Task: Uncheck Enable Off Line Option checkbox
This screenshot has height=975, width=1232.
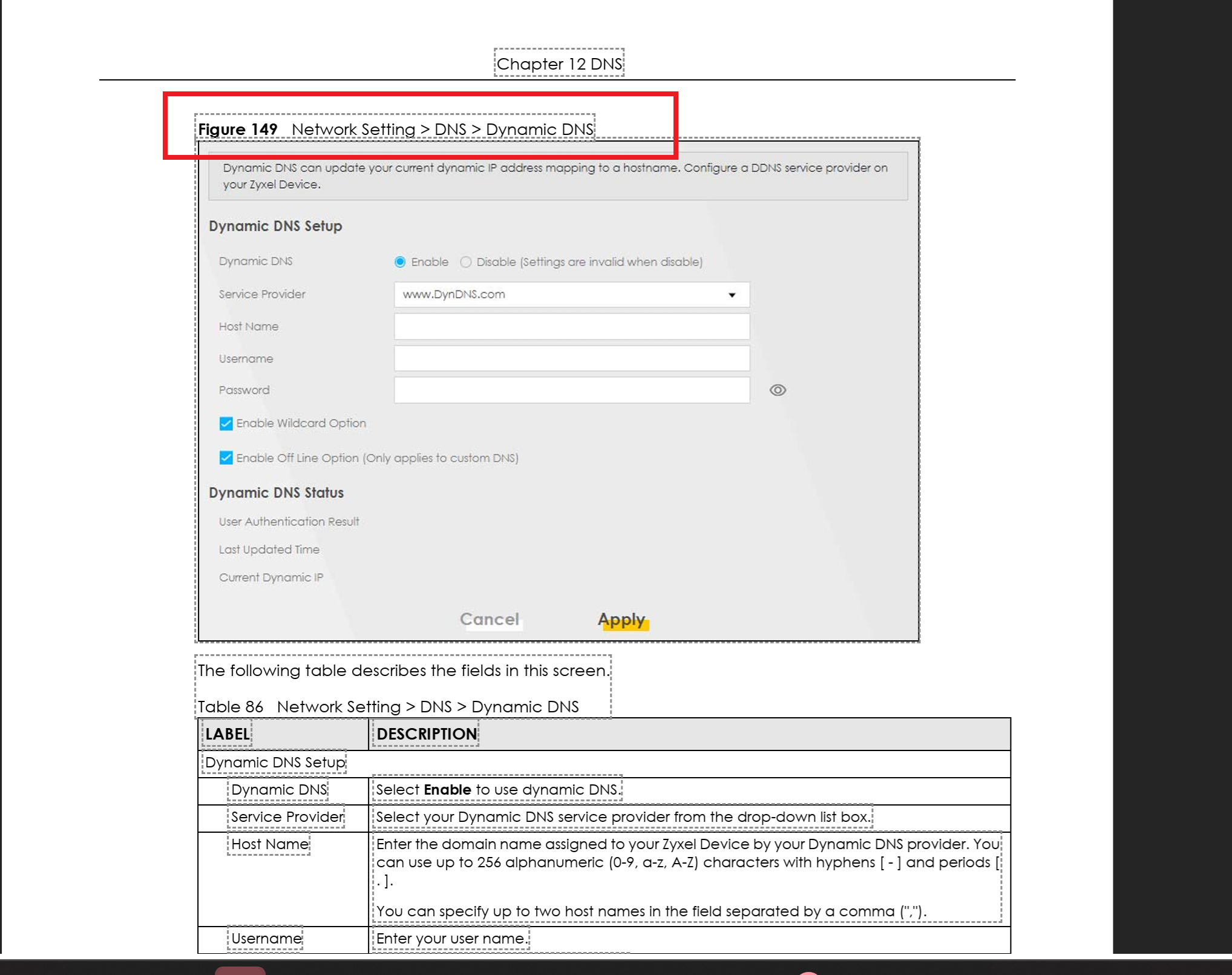Action: (226, 458)
